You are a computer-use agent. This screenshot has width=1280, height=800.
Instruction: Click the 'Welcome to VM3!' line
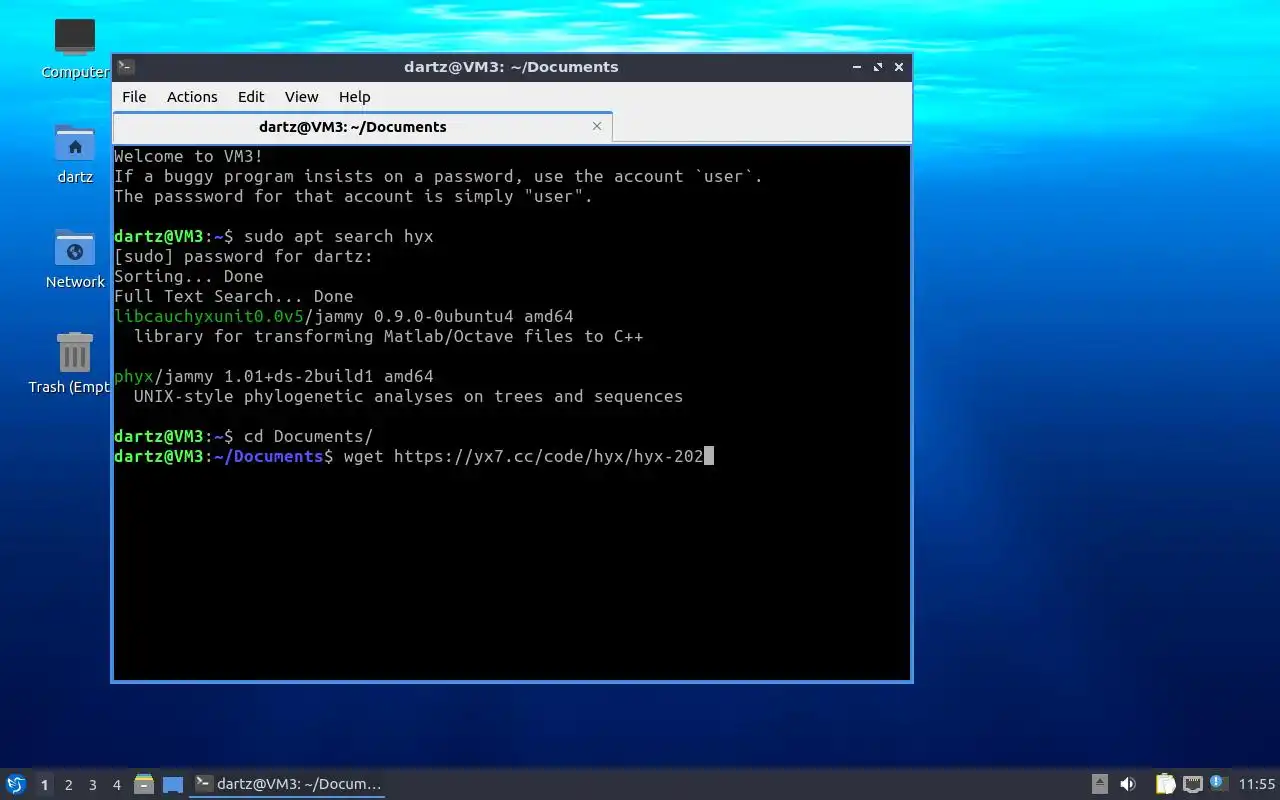[188, 156]
